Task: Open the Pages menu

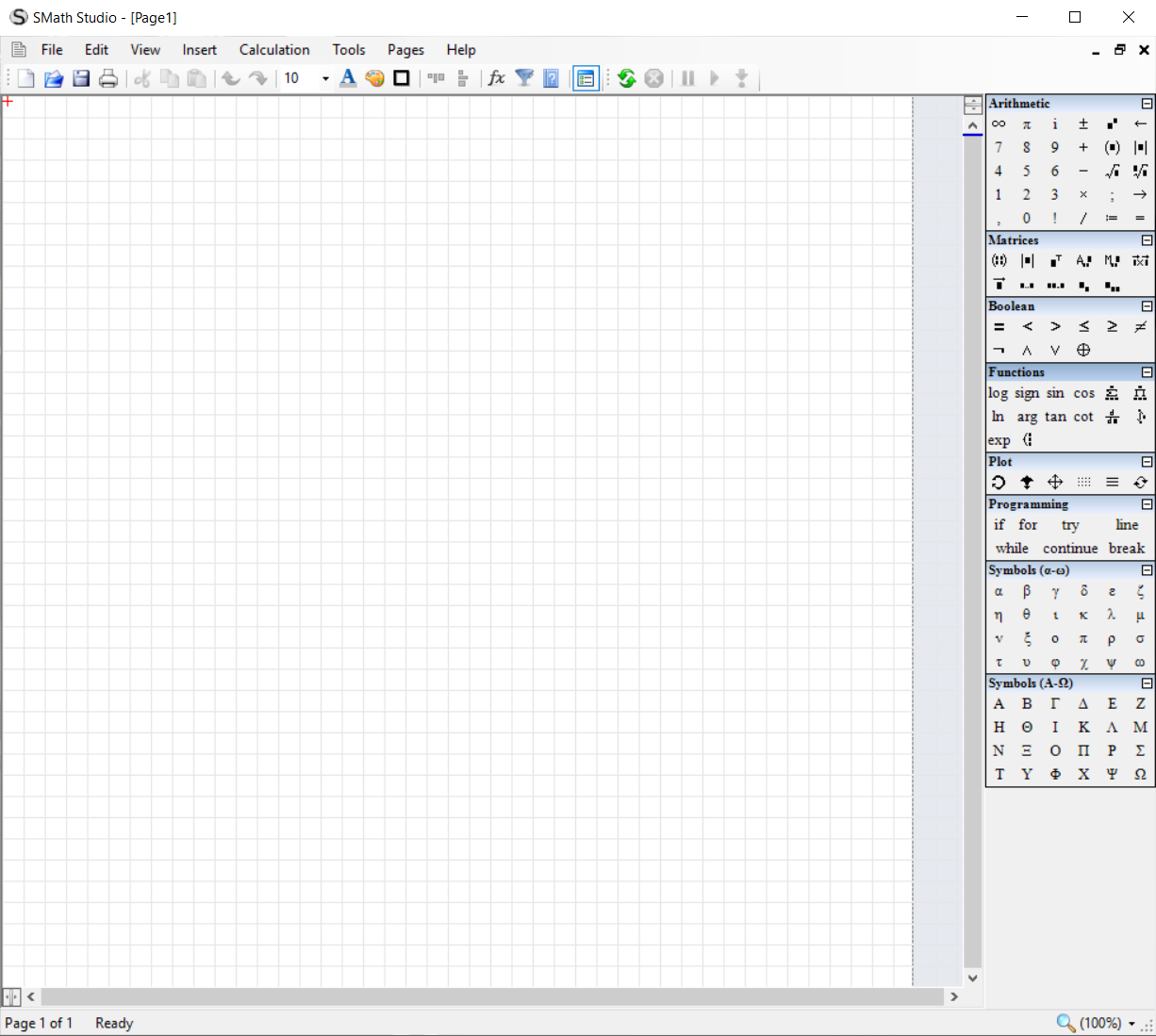Action: click(405, 49)
